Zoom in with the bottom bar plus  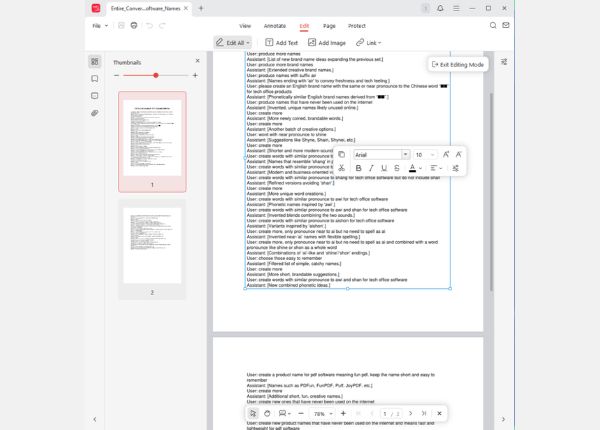point(343,413)
